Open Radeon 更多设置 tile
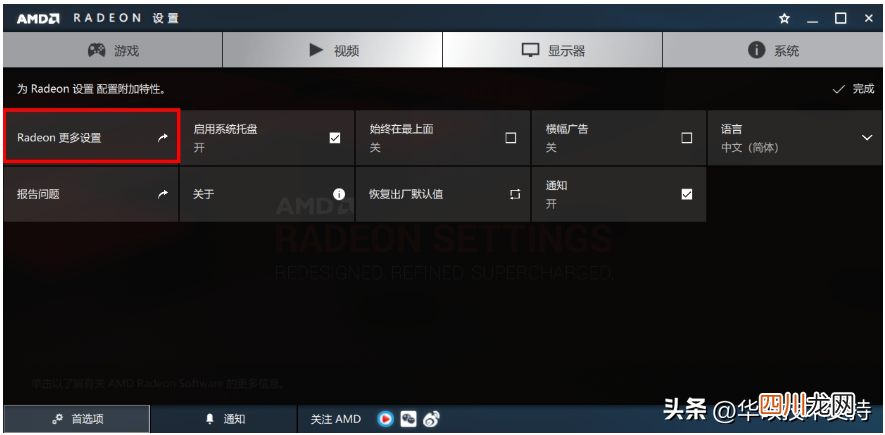Screen dimensions: 885x435 pos(91,137)
